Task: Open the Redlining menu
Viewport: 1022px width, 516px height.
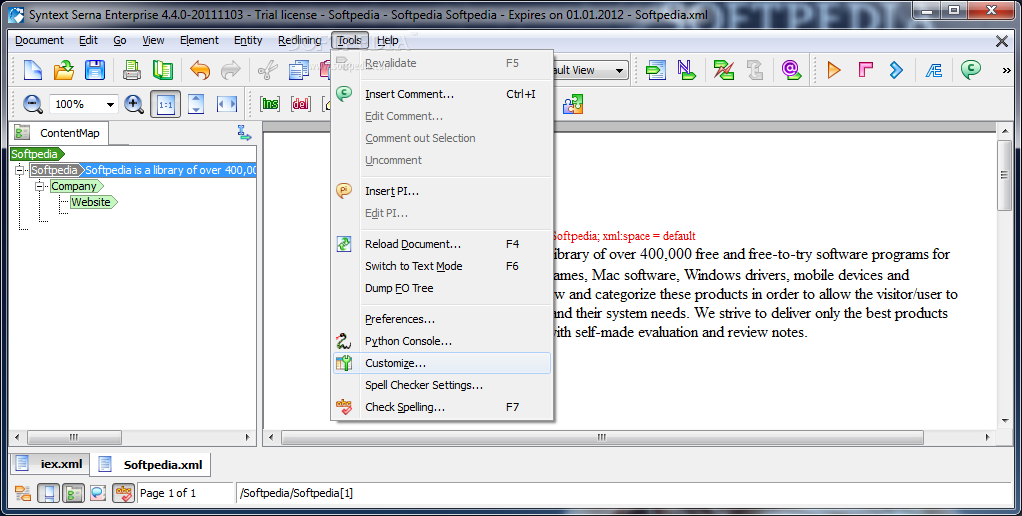Action: [x=299, y=40]
